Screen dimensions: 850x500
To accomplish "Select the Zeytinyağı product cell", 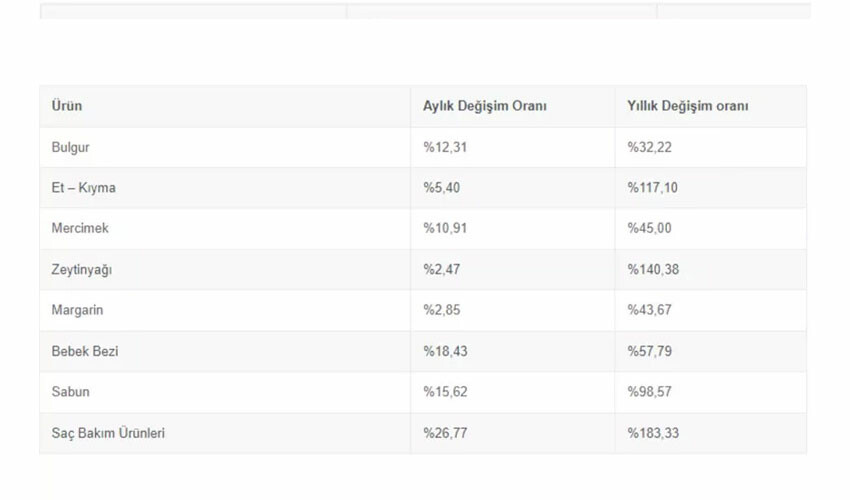I will [82, 270].
